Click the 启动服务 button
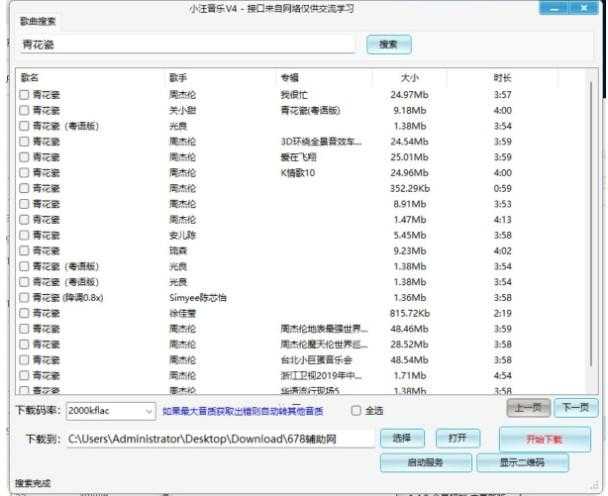The height and width of the screenshot is (496, 608). (425, 462)
